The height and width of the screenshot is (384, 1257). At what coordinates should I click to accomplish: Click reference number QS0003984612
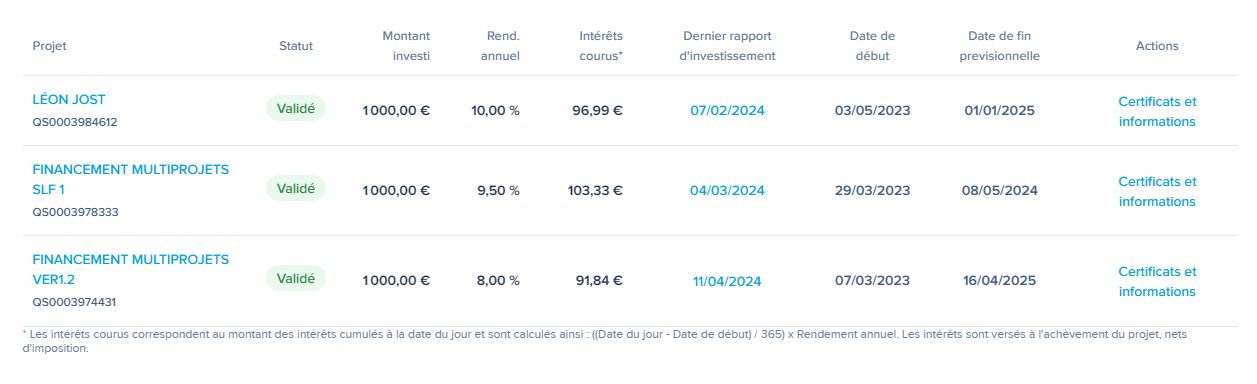(75, 122)
